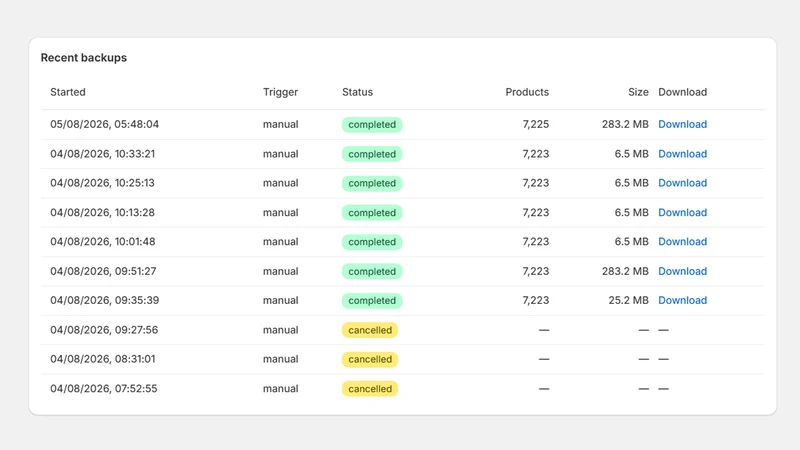Select the completed badge for 09:35:39 backup
The height and width of the screenshot is (450, 800).
372,301
